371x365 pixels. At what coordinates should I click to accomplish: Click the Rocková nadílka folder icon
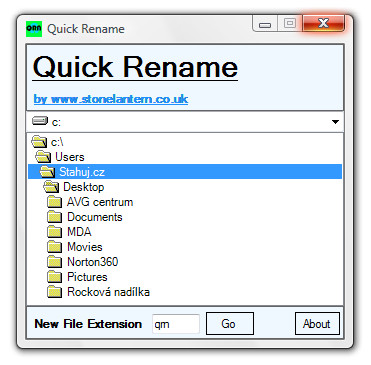pyautogui.click(x=54, y=292)
